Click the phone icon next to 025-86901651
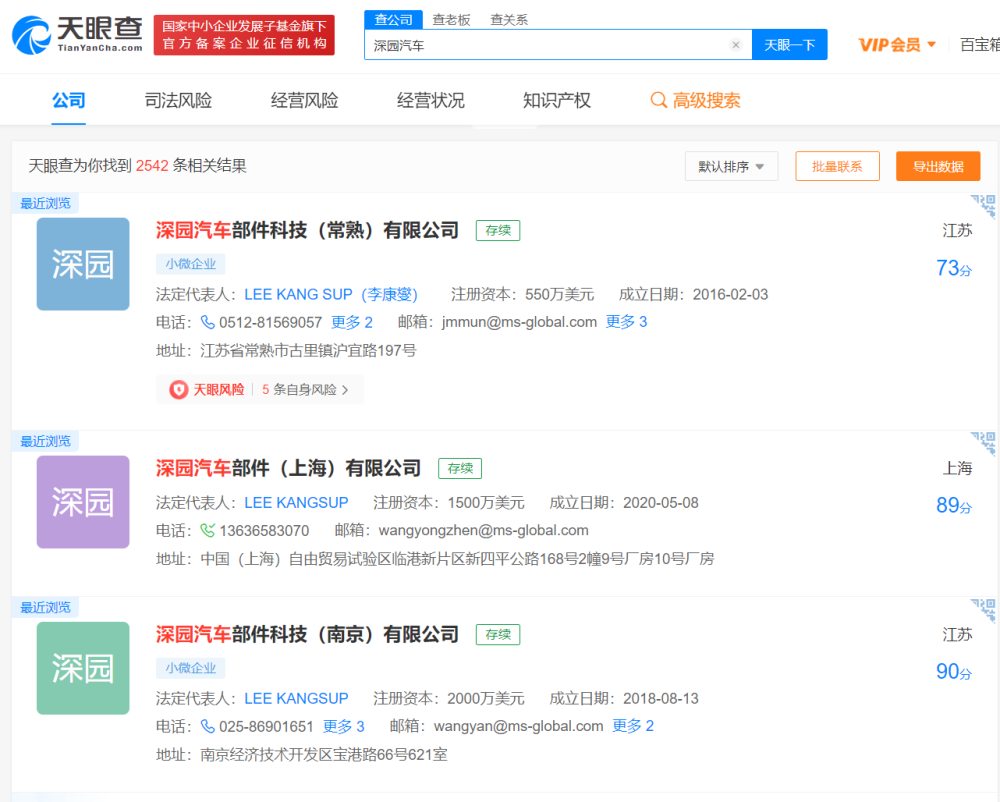This screenshot has width=1000, height=802. coord(207,726)
